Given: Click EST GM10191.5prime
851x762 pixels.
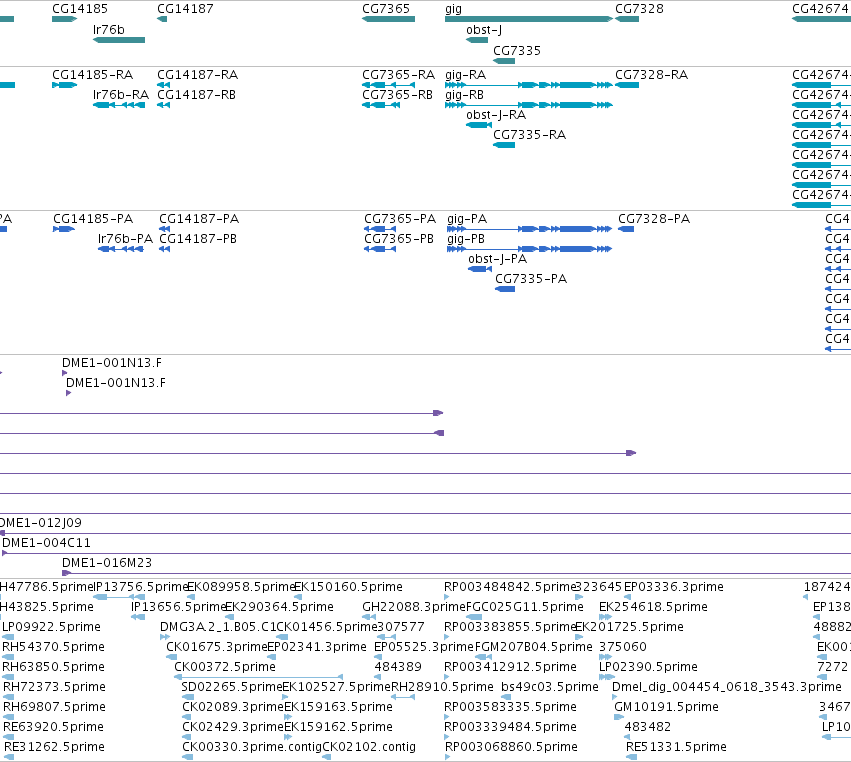Looking at the screenshot, I should (666, 708).
